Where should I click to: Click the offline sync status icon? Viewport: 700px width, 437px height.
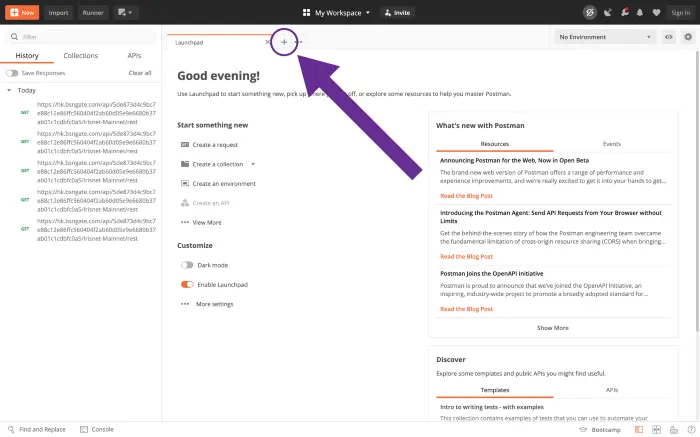tap(590, 12)
